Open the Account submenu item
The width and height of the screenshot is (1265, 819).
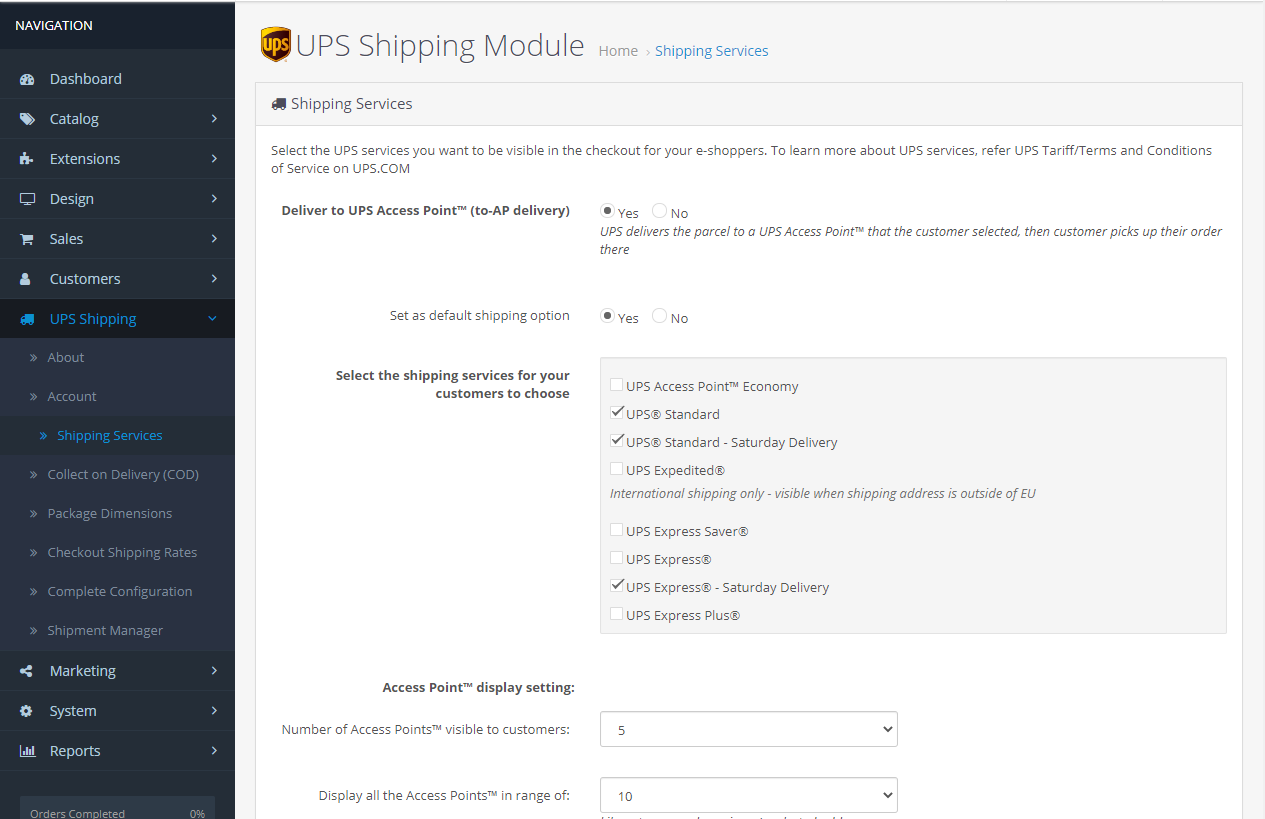117,396
